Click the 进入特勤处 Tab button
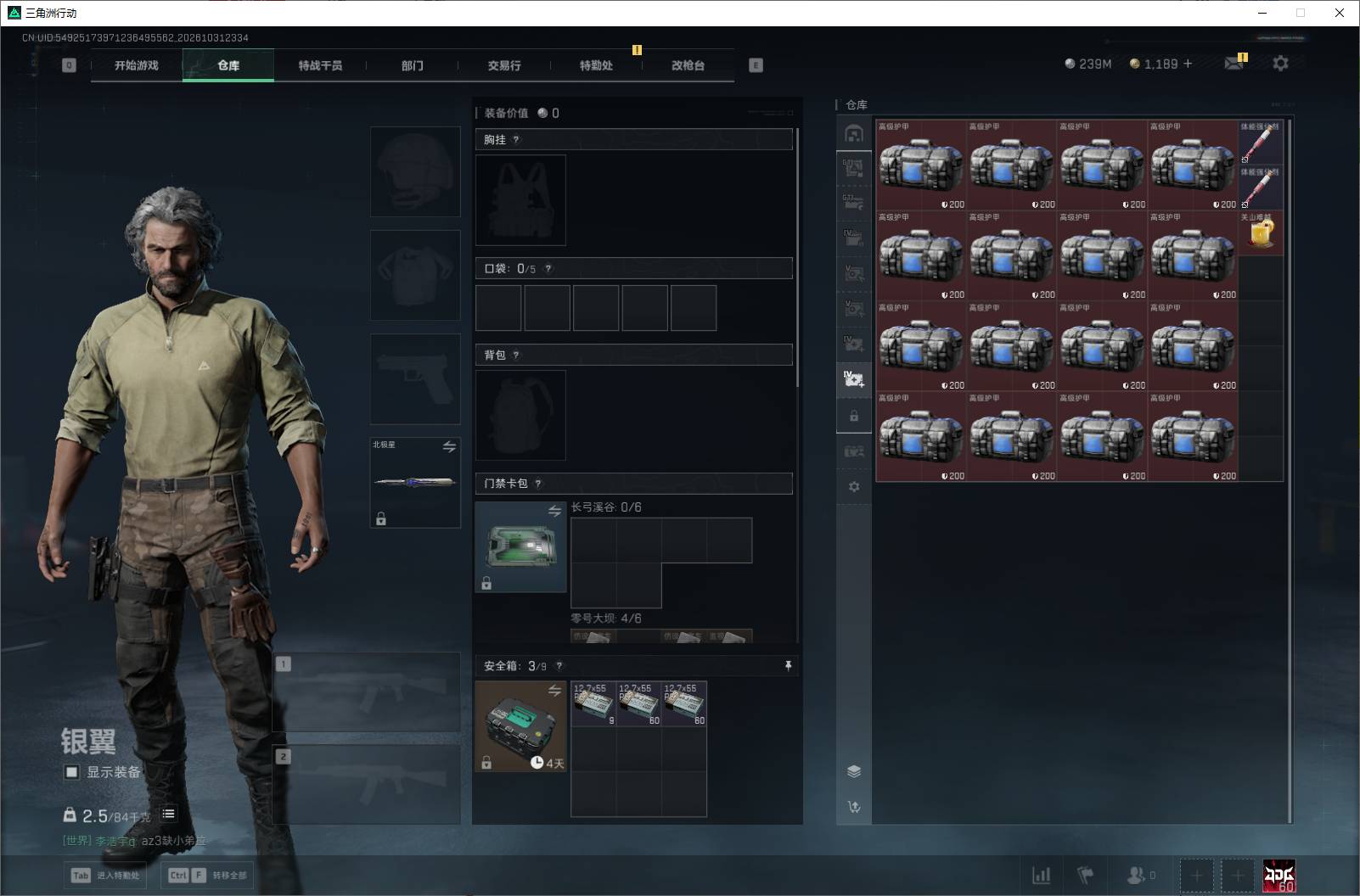1360x896 pixels. click(x=106, y=875)
